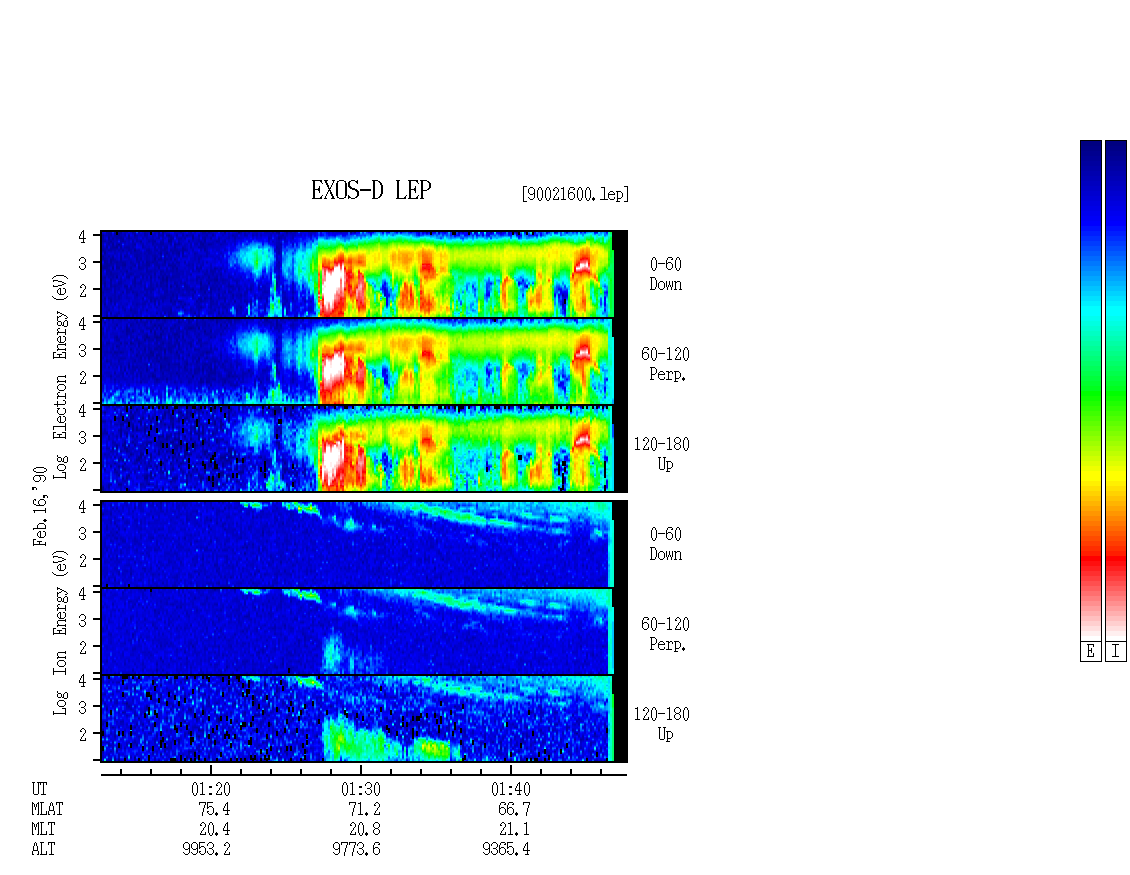Click the electron 60-120 Perp. angle label
Viewport: 1130px width, 875px height.
[x=665, y=364]
